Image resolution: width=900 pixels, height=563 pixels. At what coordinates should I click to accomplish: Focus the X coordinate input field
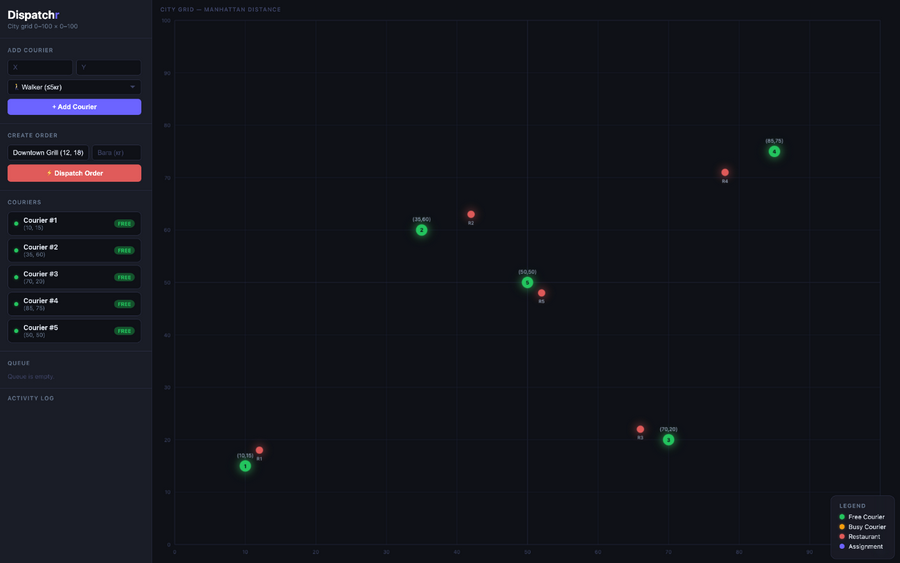point(40,67)
